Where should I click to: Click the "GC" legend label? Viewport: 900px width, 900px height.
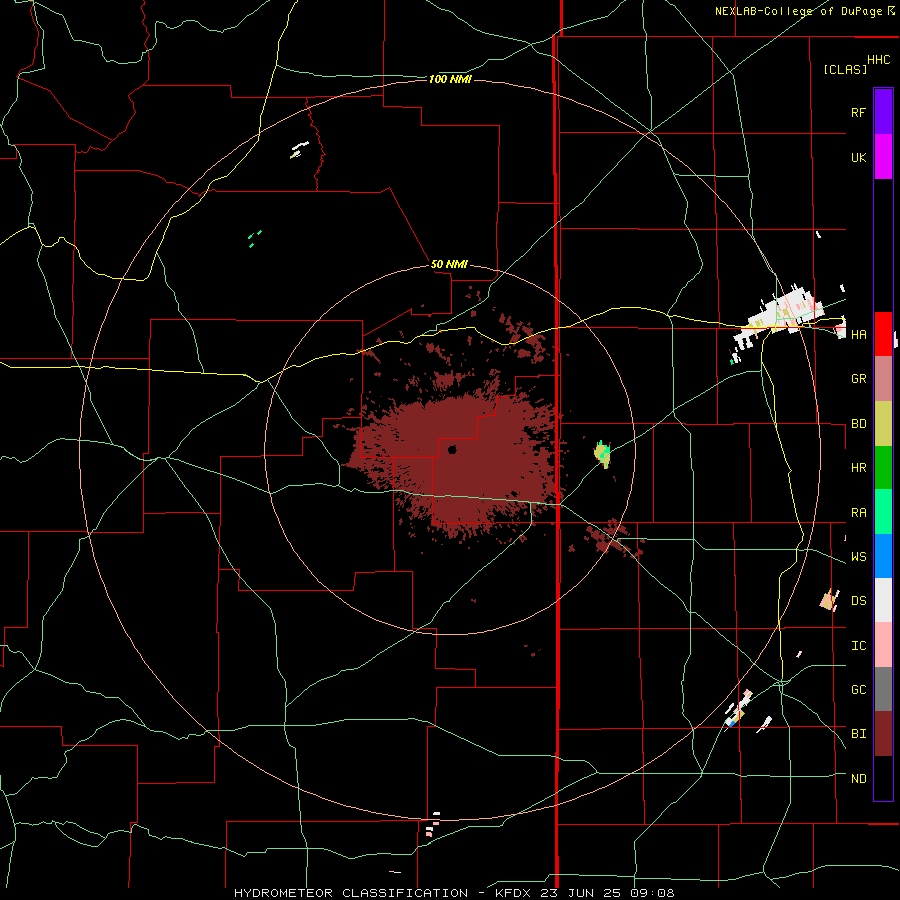858,690
